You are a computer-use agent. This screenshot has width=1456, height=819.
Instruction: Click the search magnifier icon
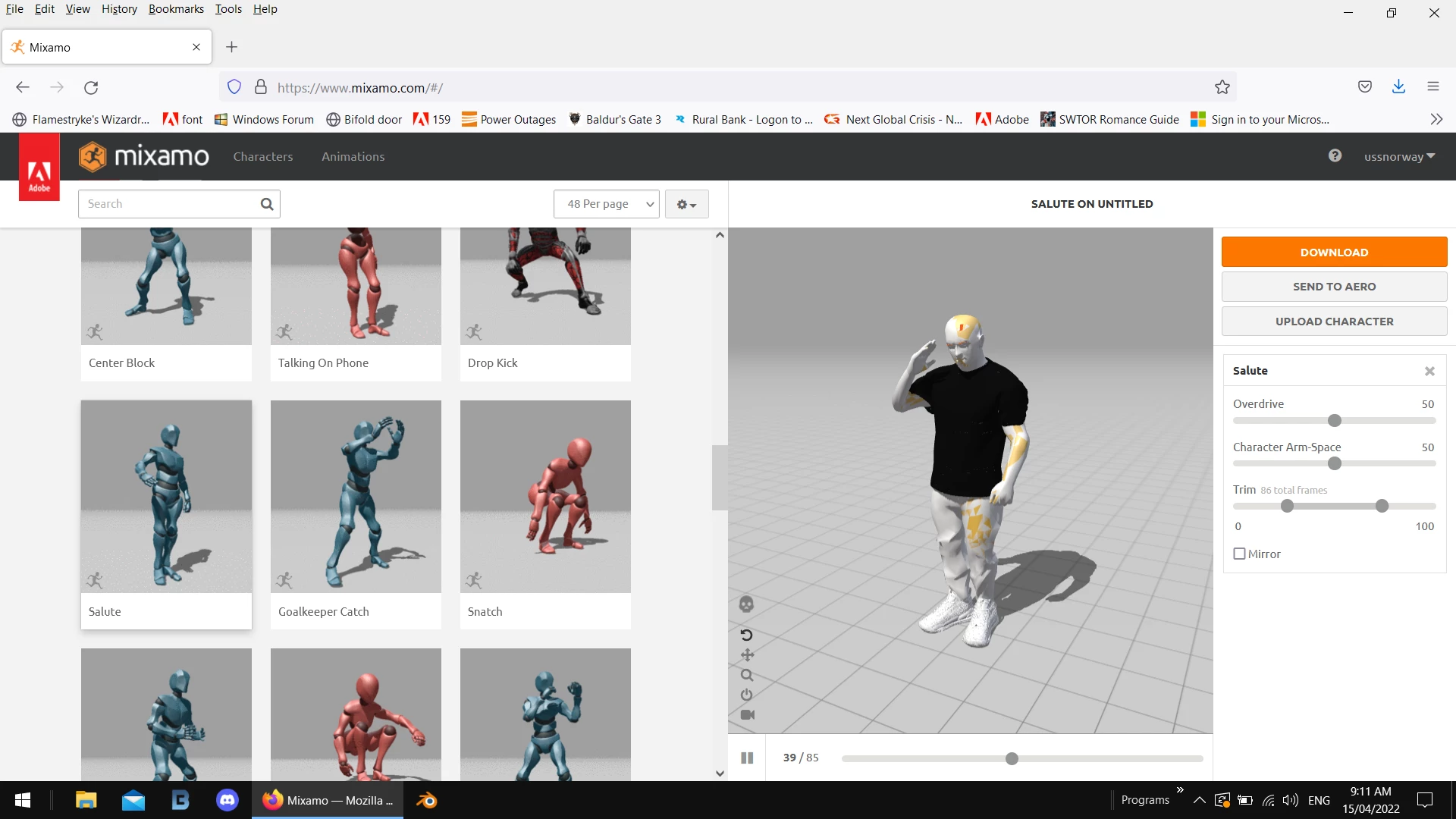[267, 204]
